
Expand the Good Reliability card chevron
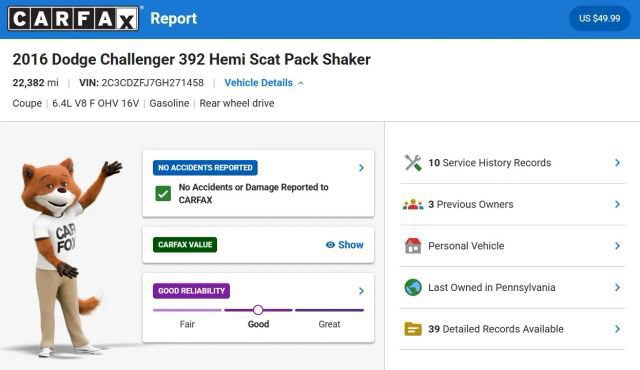(361, 291)
